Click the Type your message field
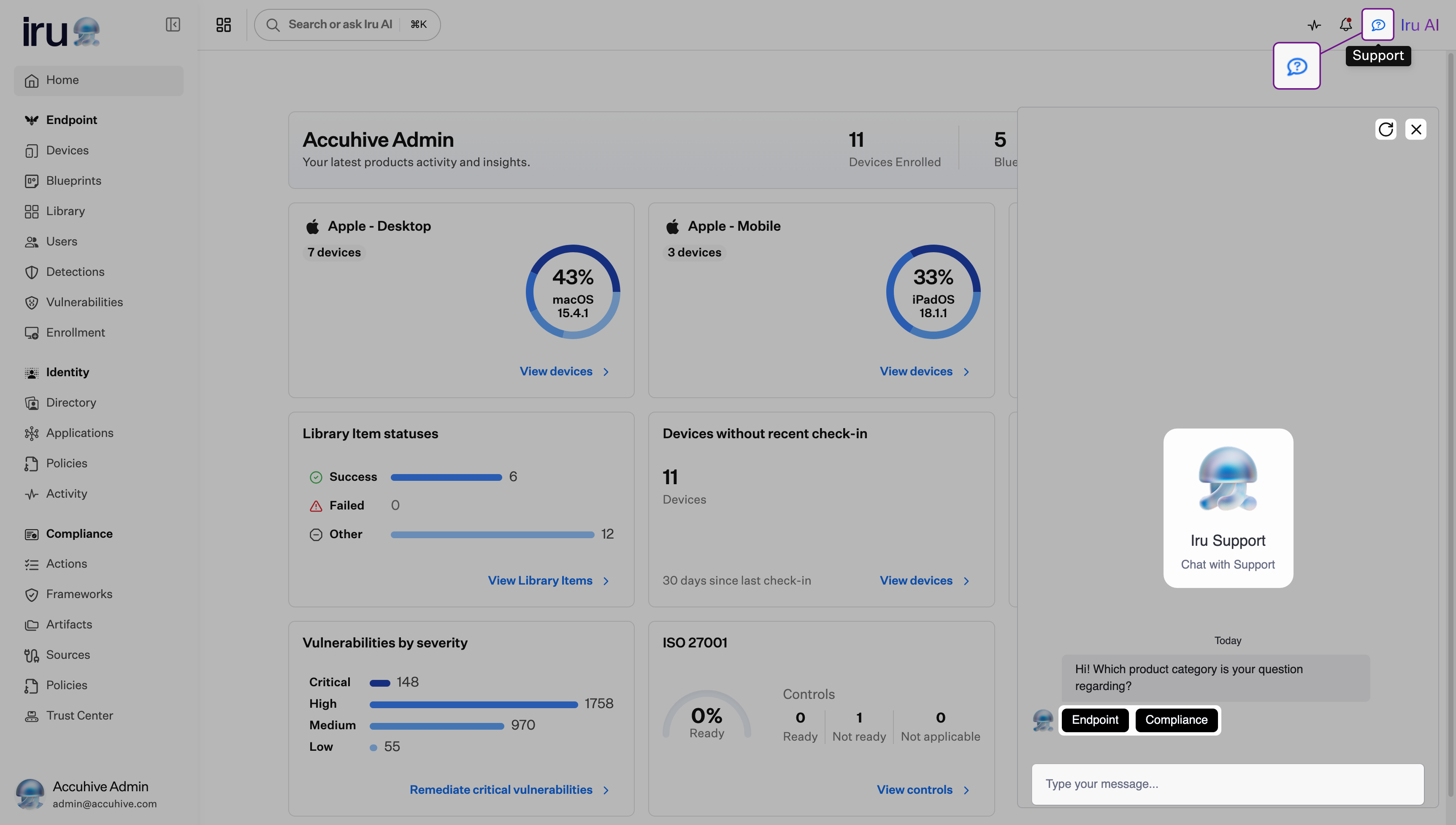1456x825 pixels. [1228, 784]
